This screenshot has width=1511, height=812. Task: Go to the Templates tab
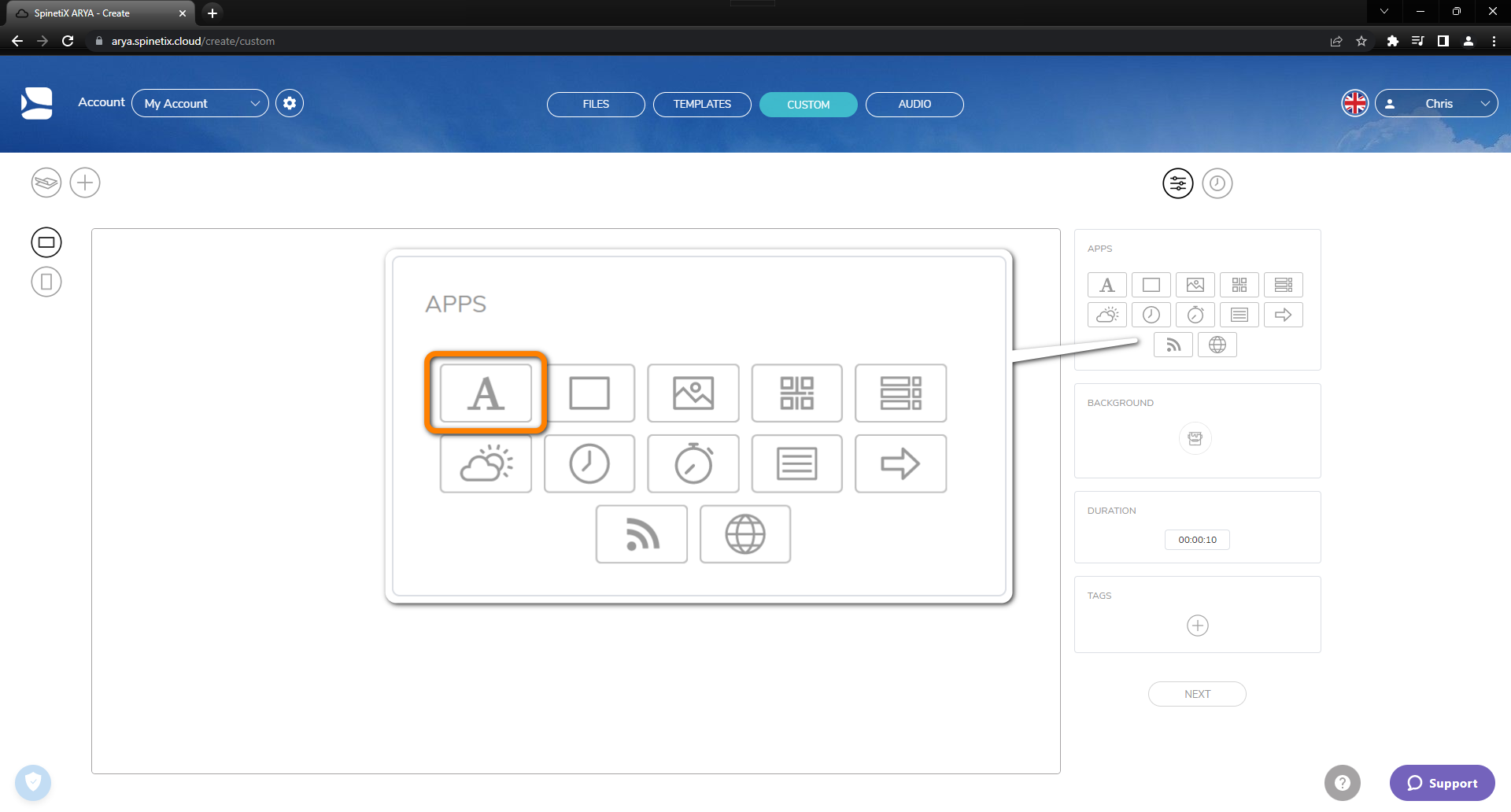702,104
